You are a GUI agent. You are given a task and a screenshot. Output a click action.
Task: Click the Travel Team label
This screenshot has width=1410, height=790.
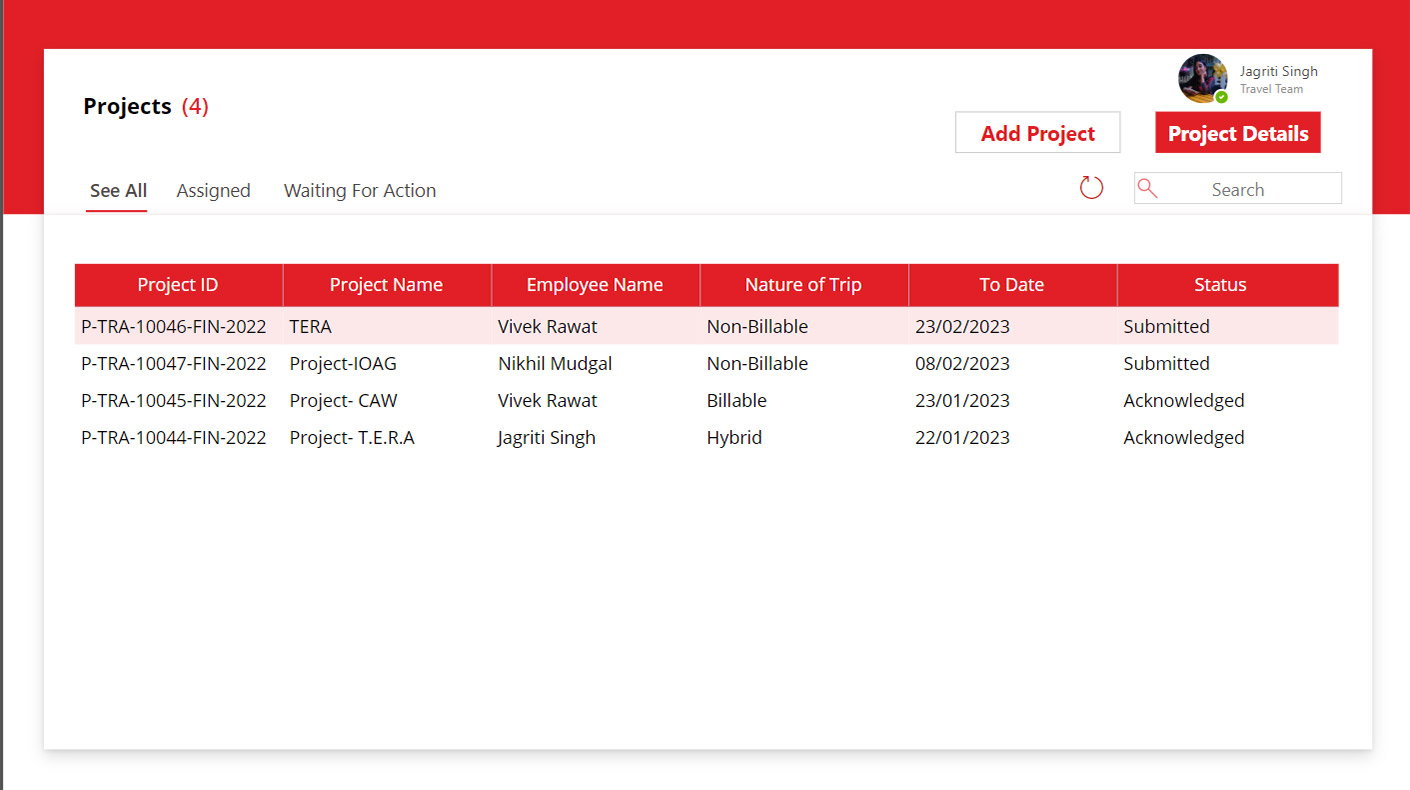(x=1272, y=89)
